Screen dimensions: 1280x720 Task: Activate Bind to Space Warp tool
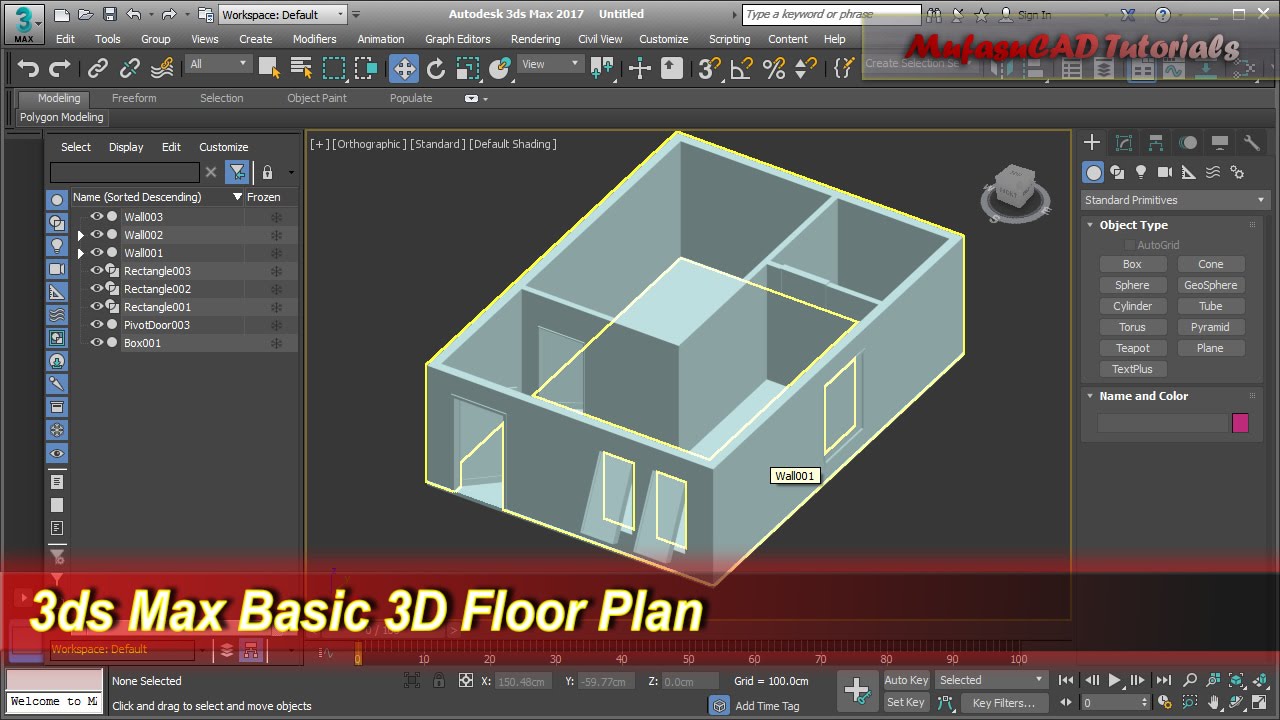pos(162,68)
